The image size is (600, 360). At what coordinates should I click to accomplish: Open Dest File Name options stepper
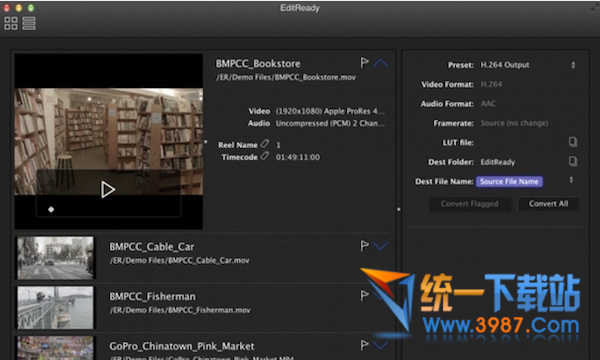pos(571,180)
